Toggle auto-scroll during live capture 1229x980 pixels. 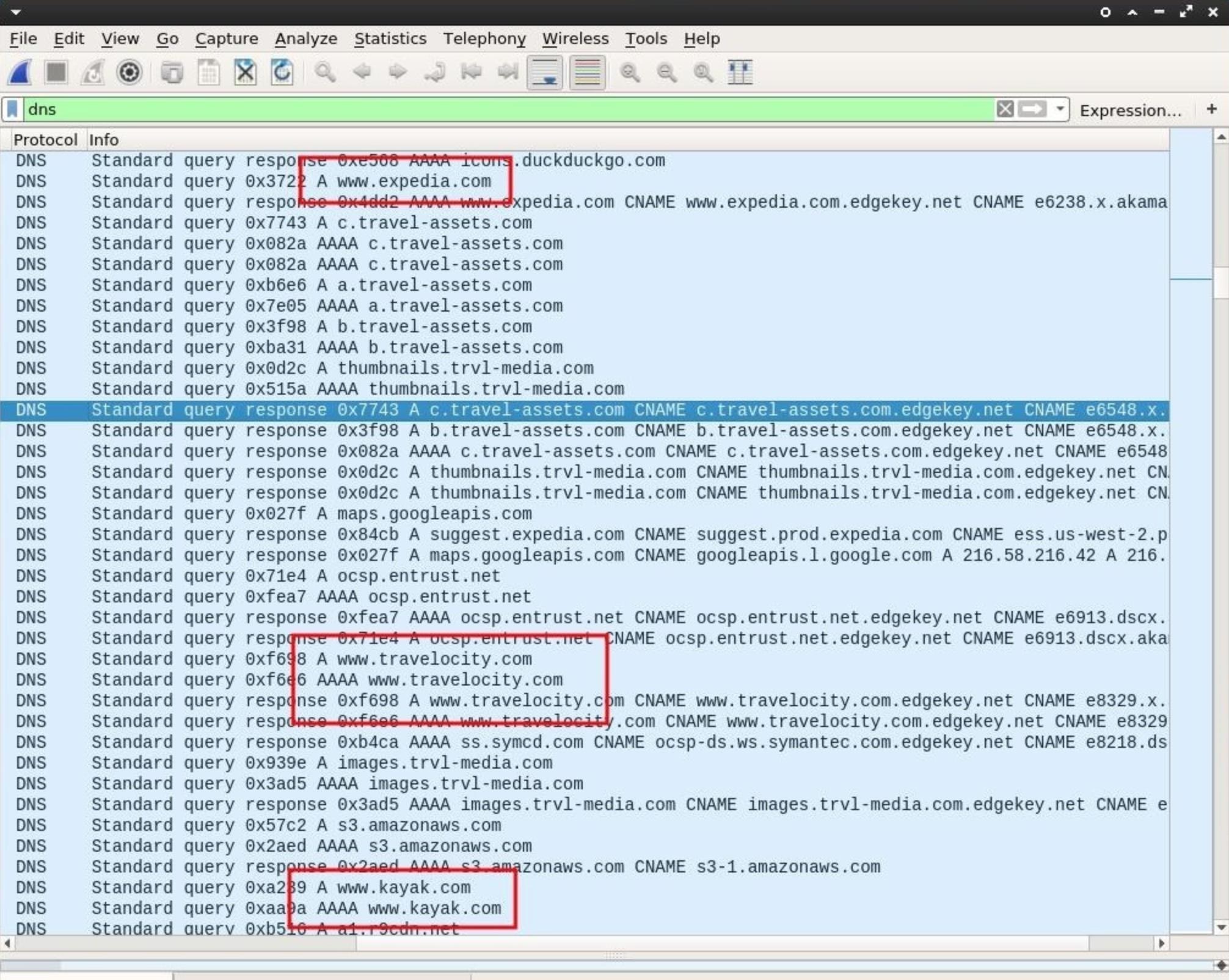point(544,73)
